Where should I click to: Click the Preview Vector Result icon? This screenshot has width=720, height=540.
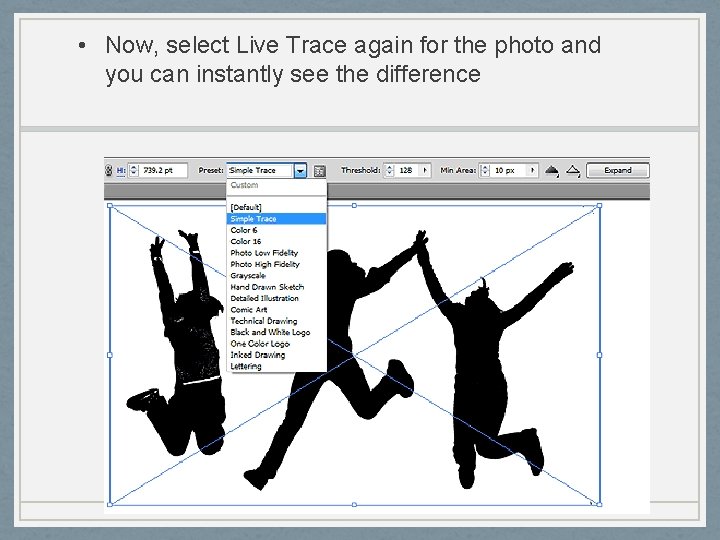point(573,171)
